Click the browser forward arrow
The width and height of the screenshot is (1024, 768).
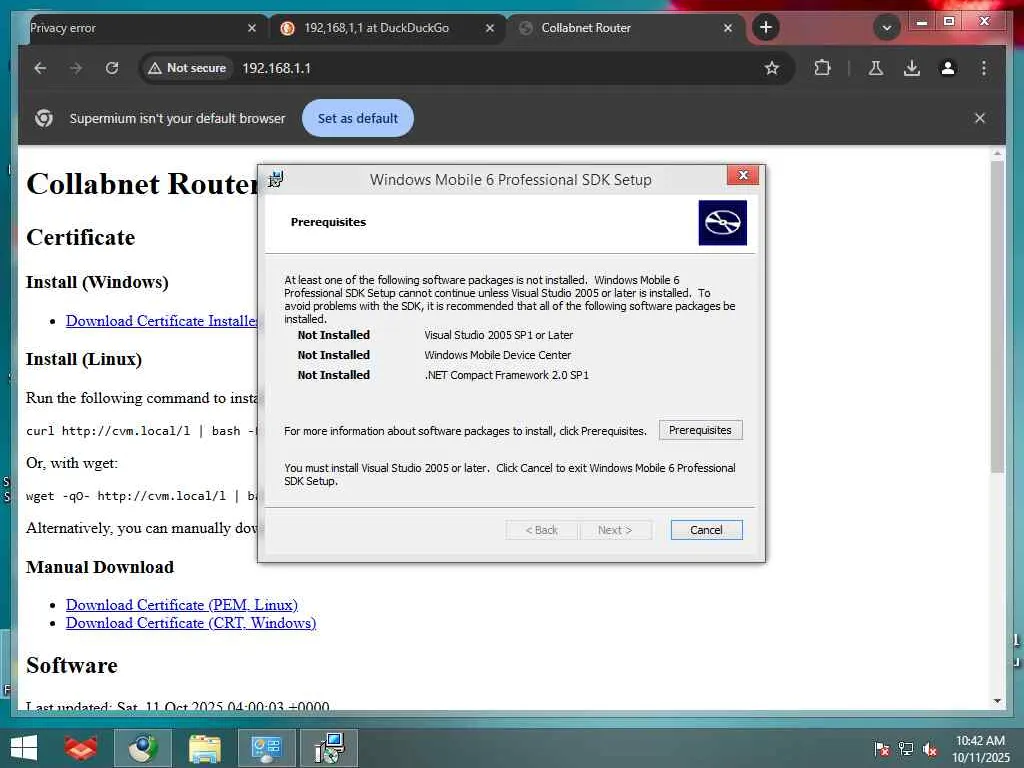(76, 68)
